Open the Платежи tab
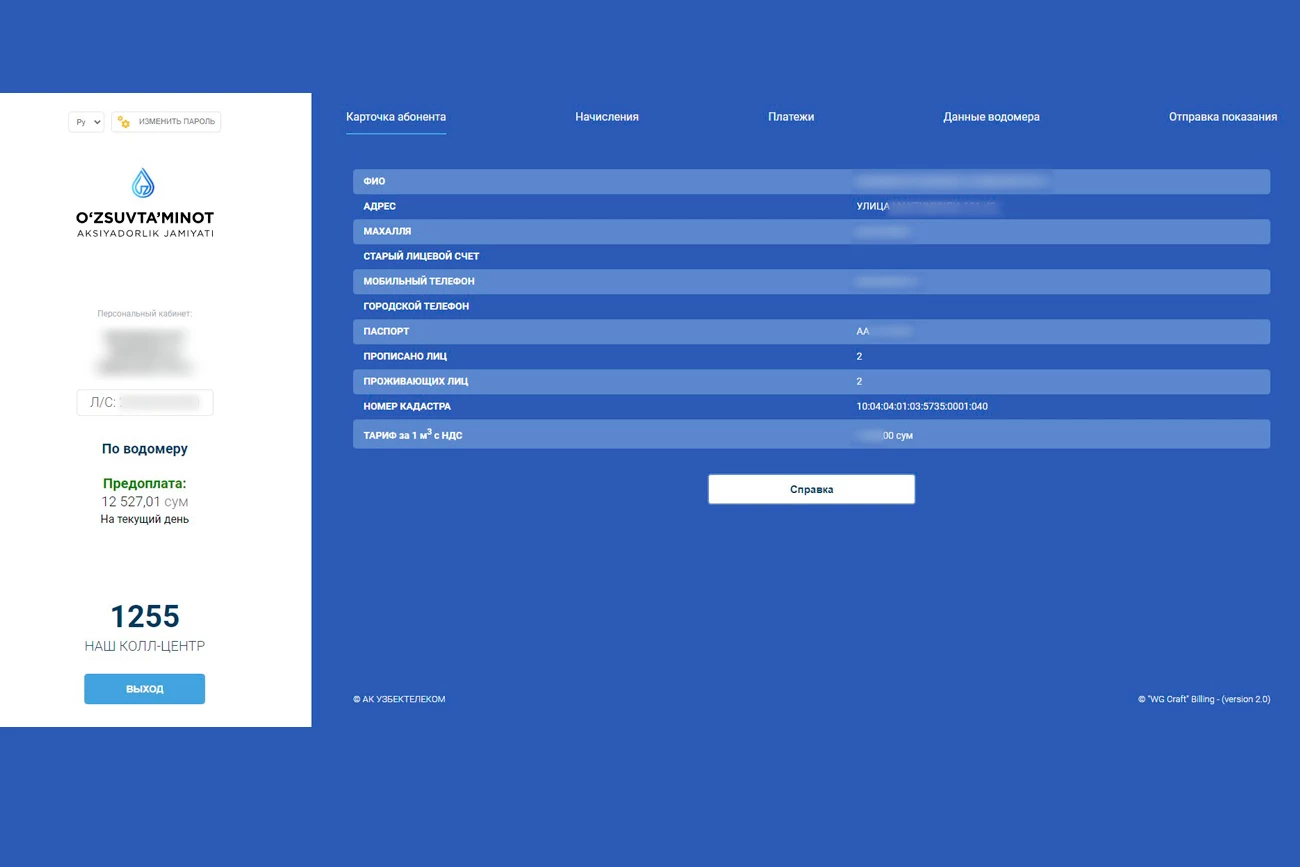The image size is (1300, 867). [791, 117]
